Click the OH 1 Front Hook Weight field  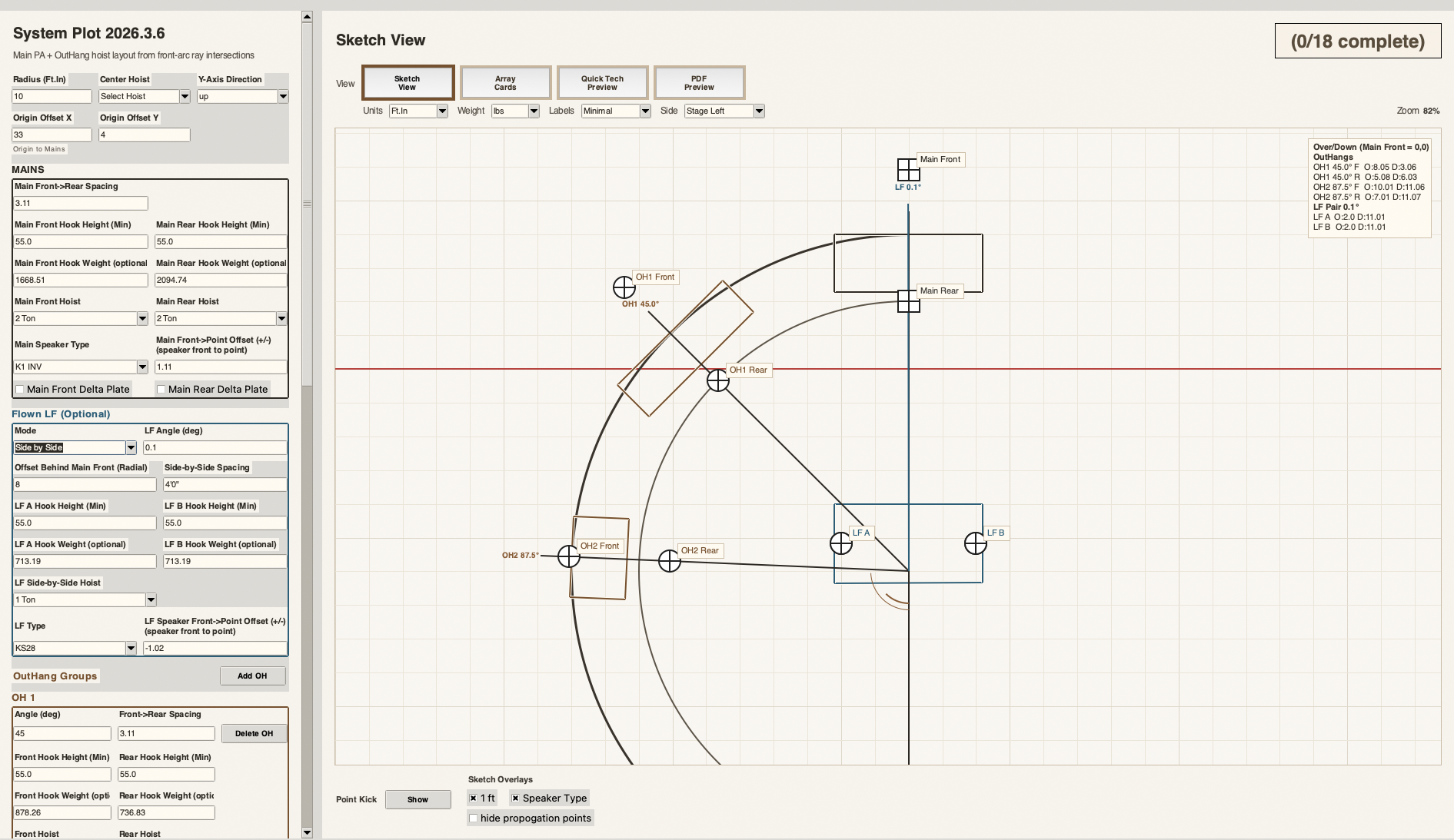click(62, 812)
